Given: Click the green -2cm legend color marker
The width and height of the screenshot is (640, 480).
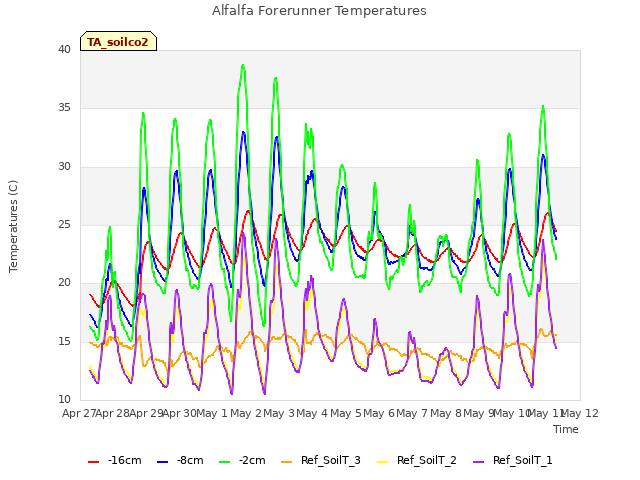Looking at the screenshot, I should coord(224,462).
